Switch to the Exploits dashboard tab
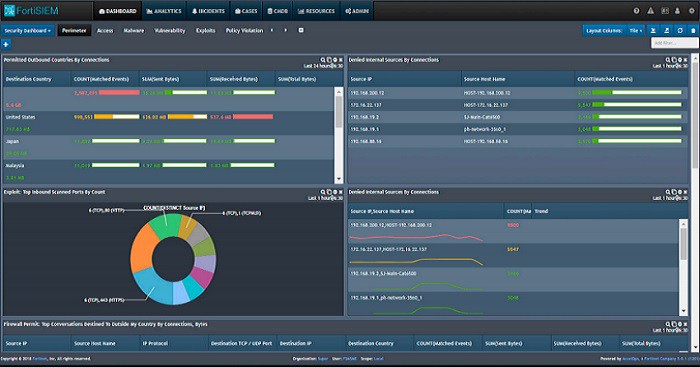The image size is (700, 367). pos(205,30)
